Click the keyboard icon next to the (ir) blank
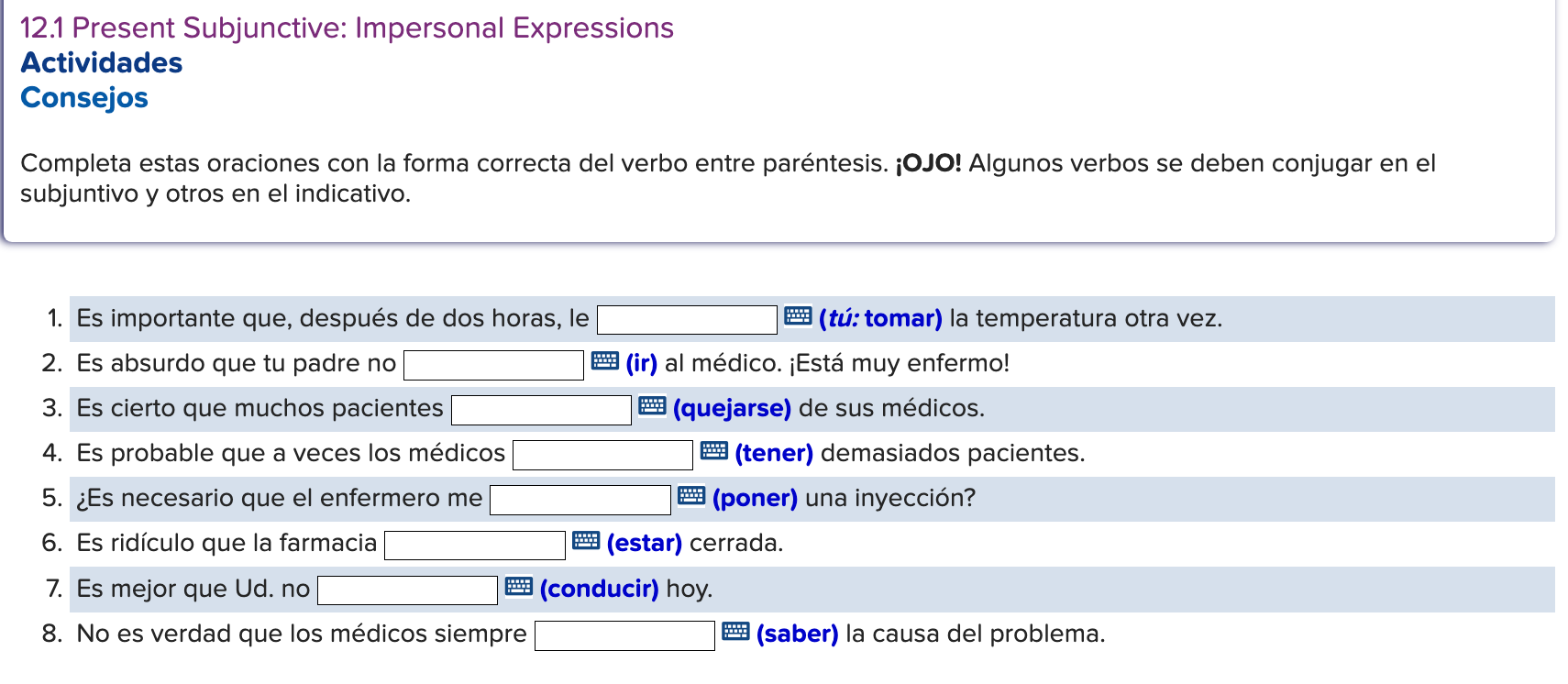This screenshot has width=1568, height=684. [604, 363]
